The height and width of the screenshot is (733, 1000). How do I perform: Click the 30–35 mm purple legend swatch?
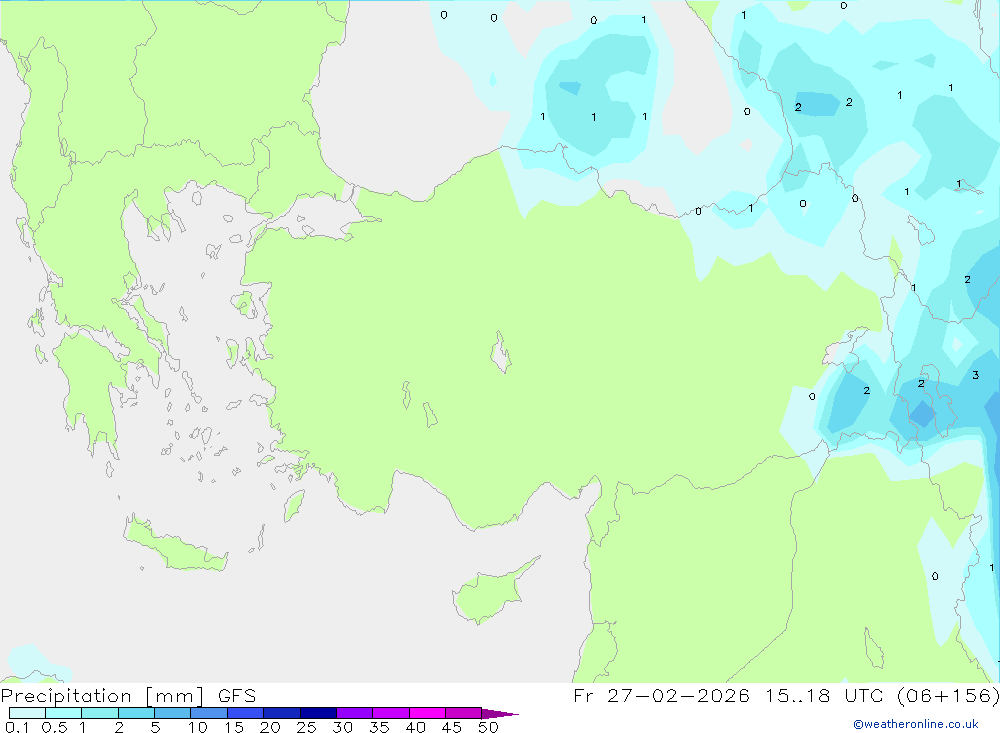pos(355,713)
